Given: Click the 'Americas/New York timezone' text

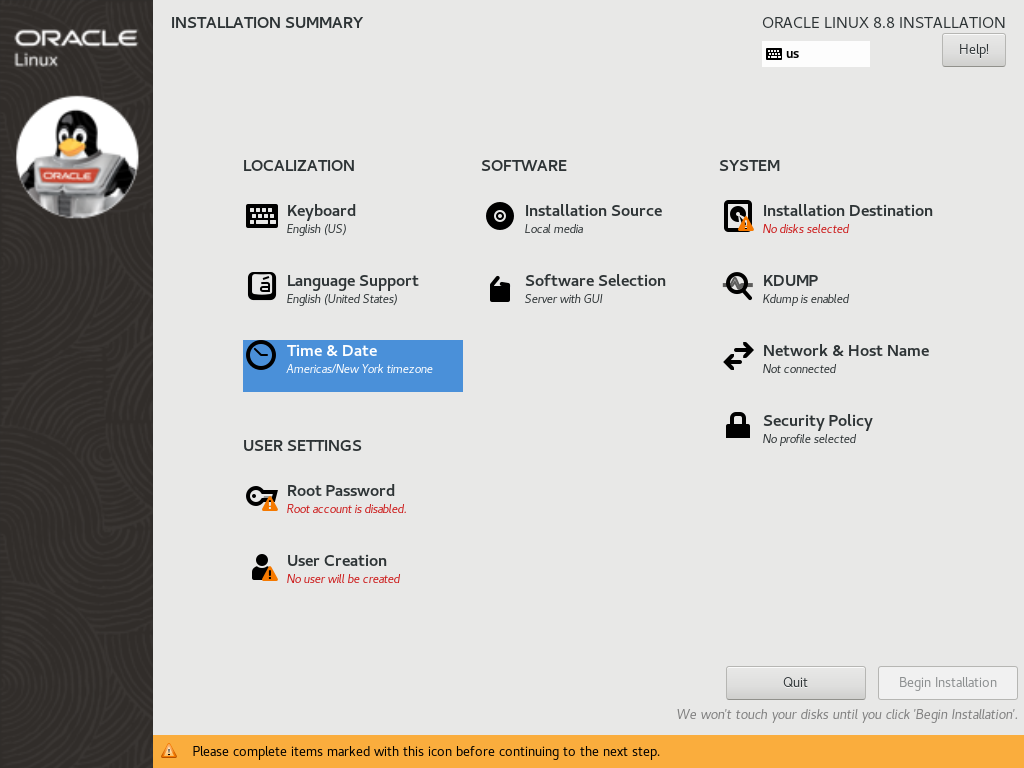Looking at the screenshot, I should 359,369.
